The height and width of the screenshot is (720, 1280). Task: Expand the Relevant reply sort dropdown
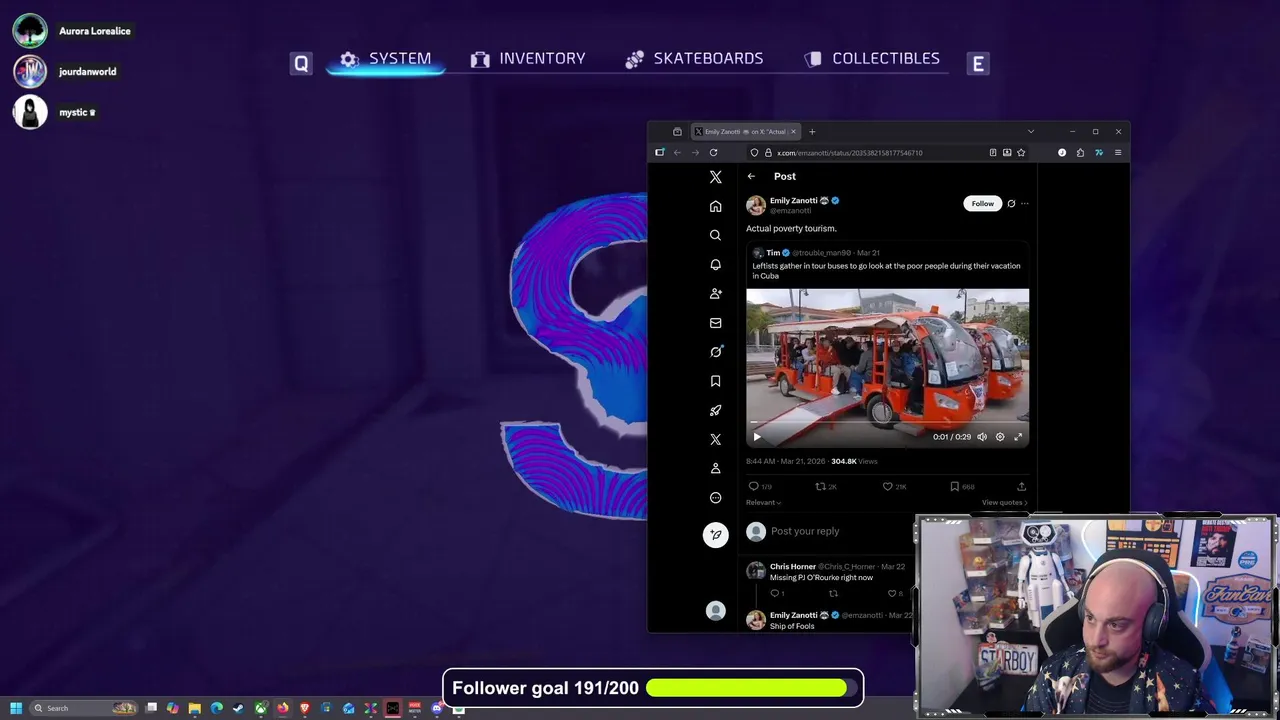tap(763, 503)
